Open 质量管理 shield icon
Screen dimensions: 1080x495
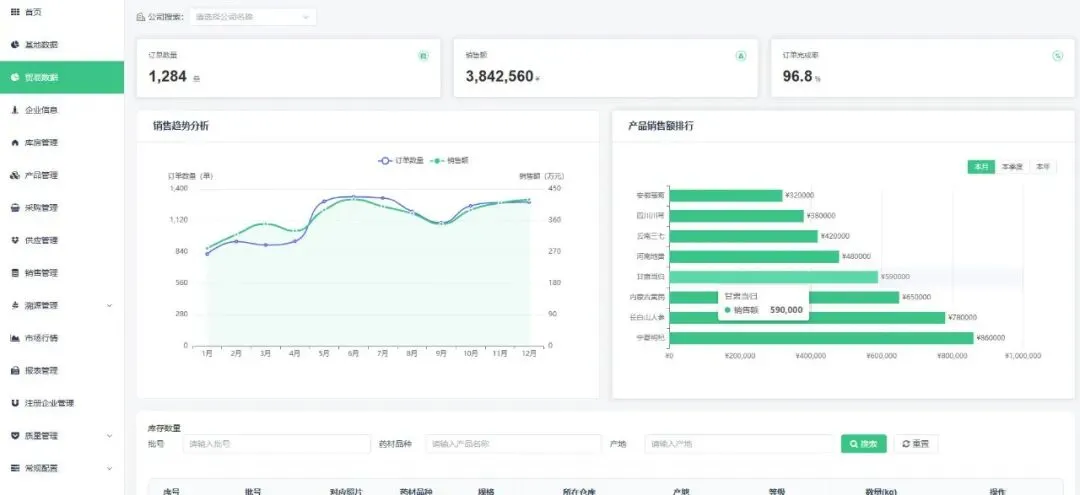pos(15,436)
